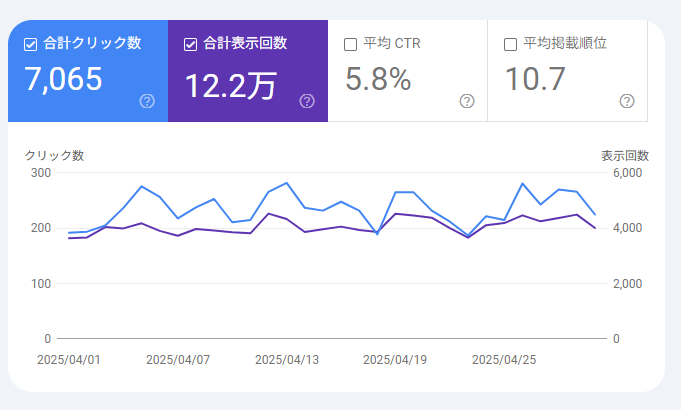The height and width of the screenshot is (410, 681).
Task: Open help icon on 合計表示回数 card
Action: click(x=307, y=101)
